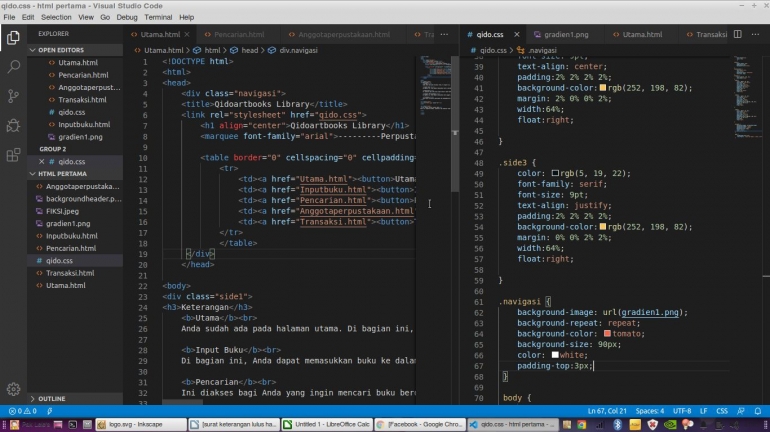Collapse the OPEN EDITORS section
The height and width of the screenshot is (432, 770).
(x=75, y=50)
